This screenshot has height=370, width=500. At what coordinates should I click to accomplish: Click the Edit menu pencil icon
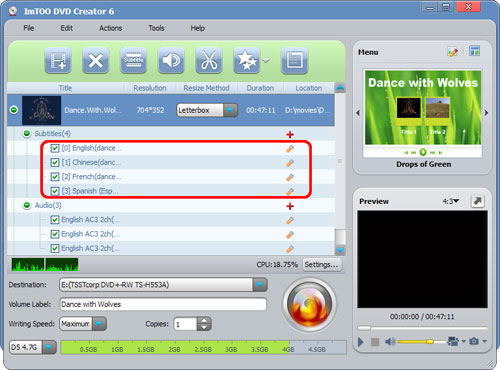tap(453, 52)
